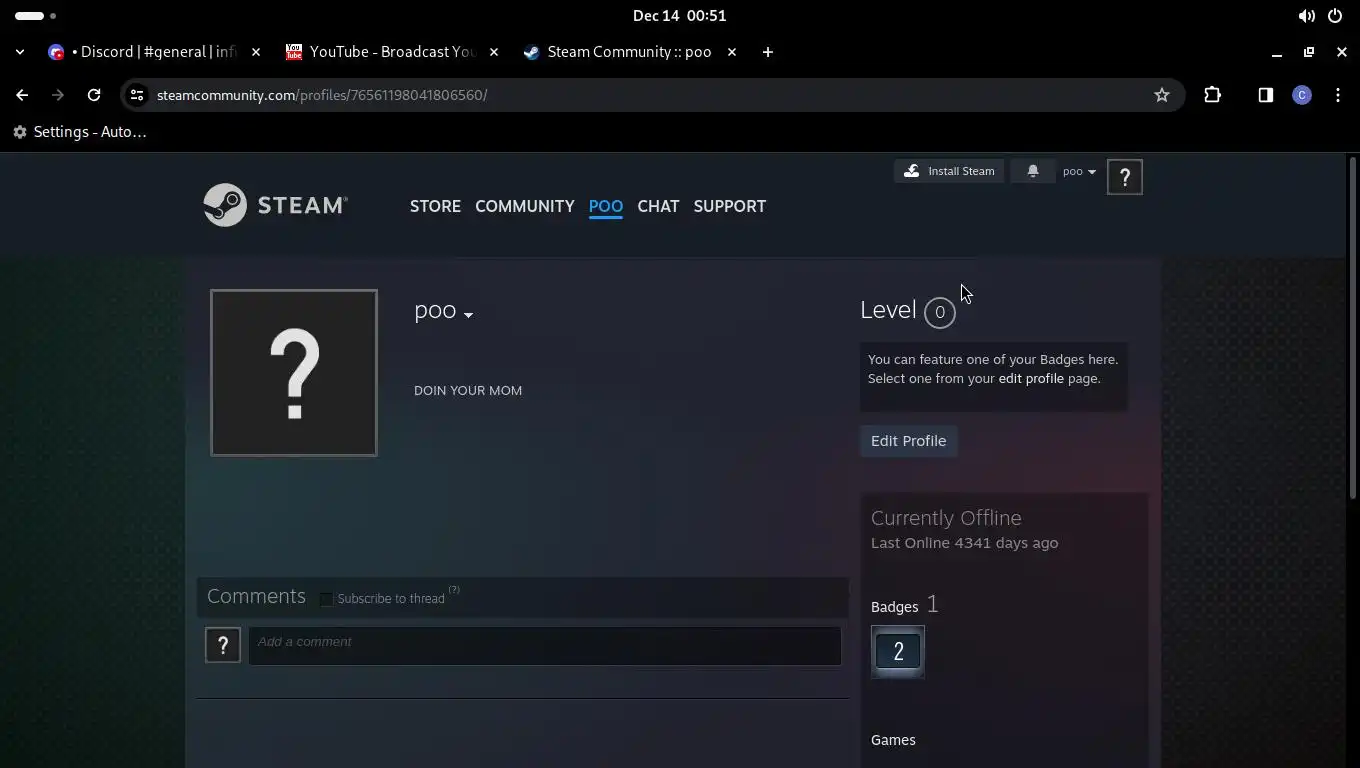Open the STORE menu
Image resolution: width=1360 pixels, height=768 pixels.
click(435, 206)
